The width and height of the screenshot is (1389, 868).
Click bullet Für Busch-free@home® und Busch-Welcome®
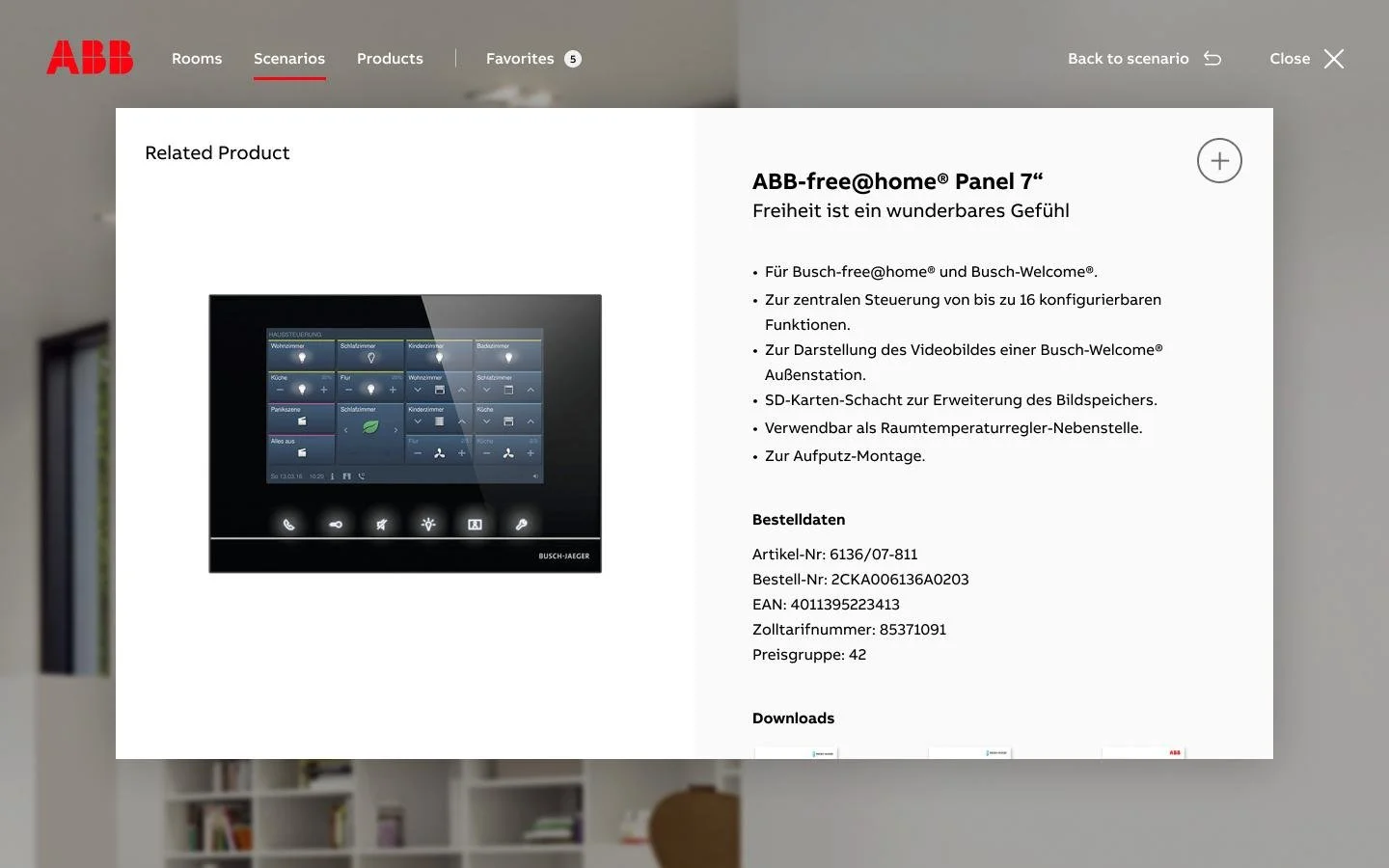931,272
